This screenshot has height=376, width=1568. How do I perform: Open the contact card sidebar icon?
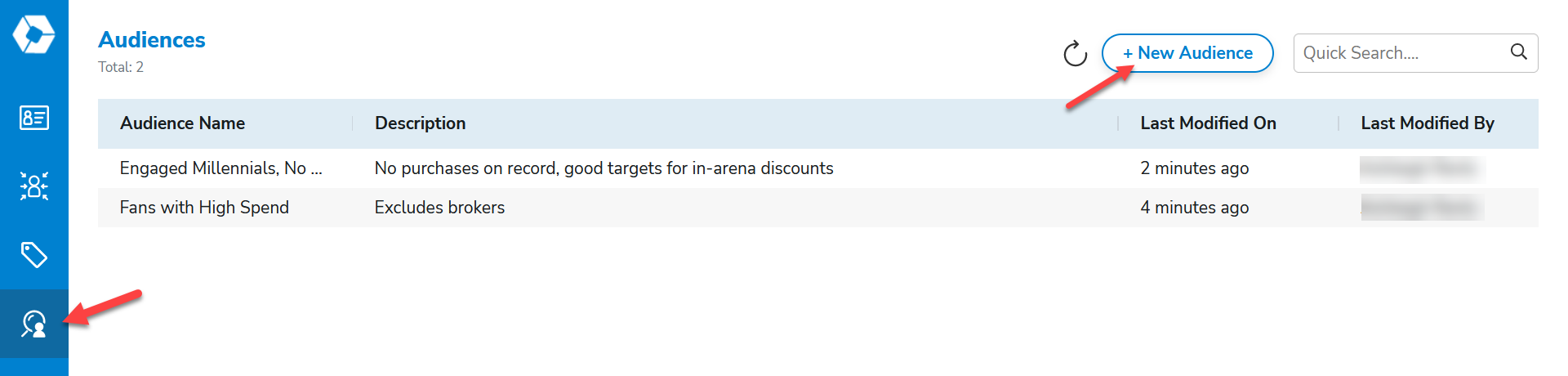tap(33, 118)
